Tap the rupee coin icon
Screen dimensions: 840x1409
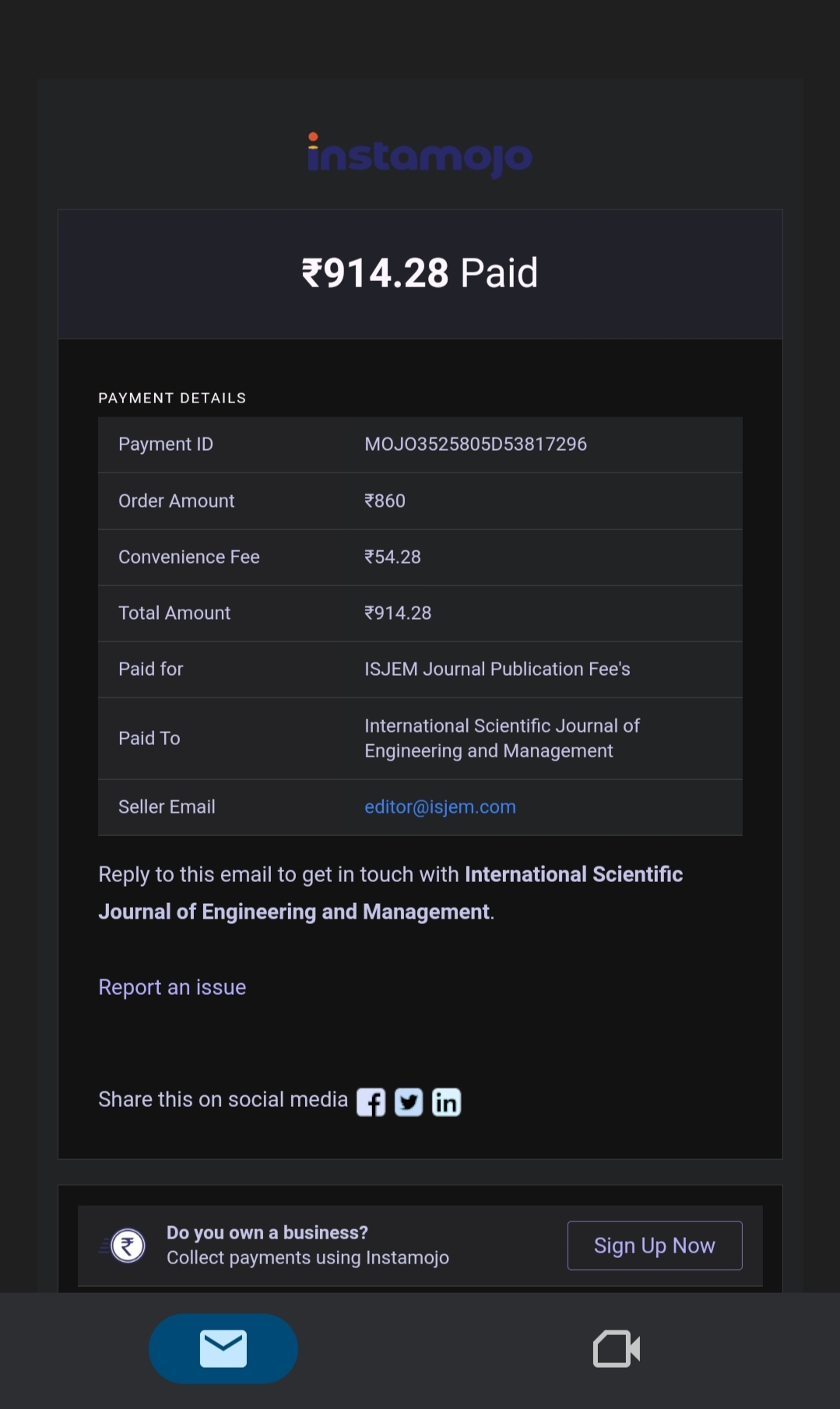128,1246
